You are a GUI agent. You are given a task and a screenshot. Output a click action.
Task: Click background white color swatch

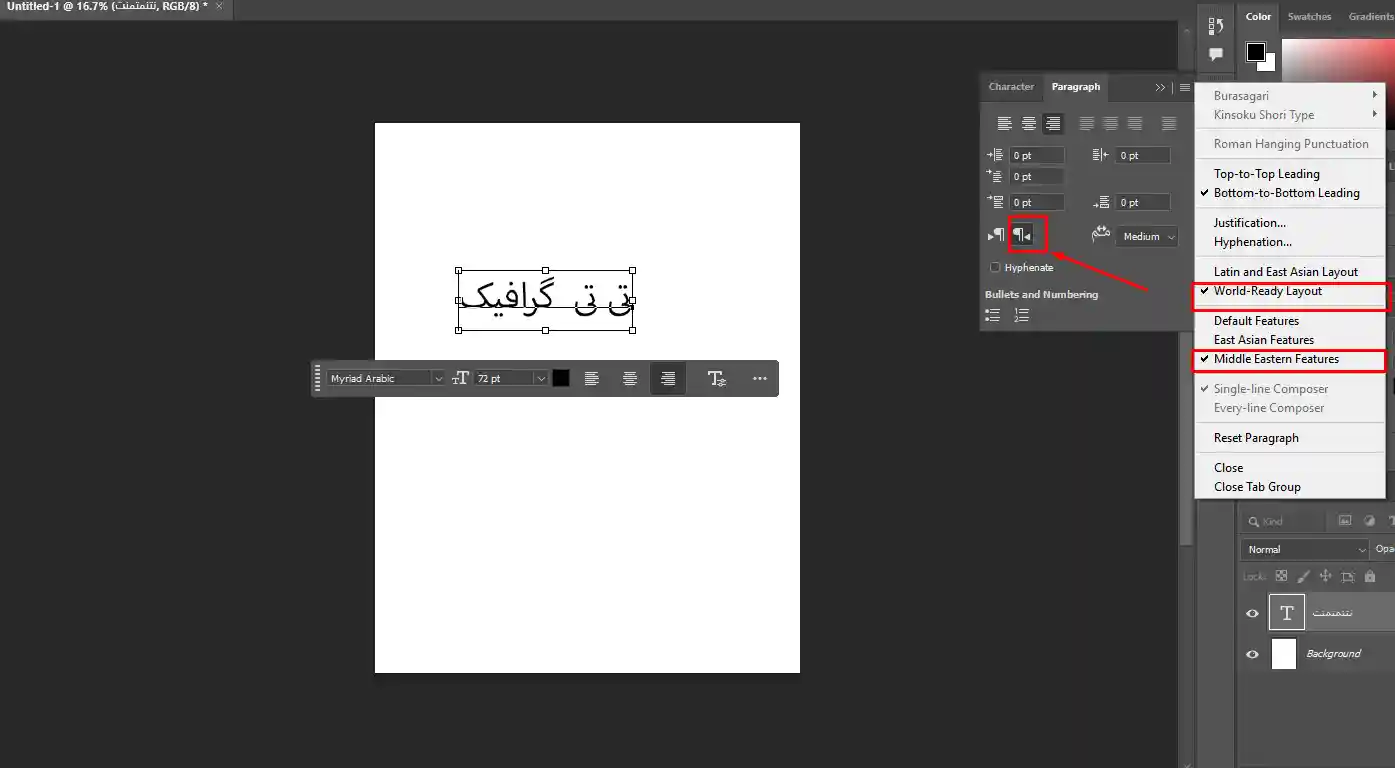(x=1269, y=64)
